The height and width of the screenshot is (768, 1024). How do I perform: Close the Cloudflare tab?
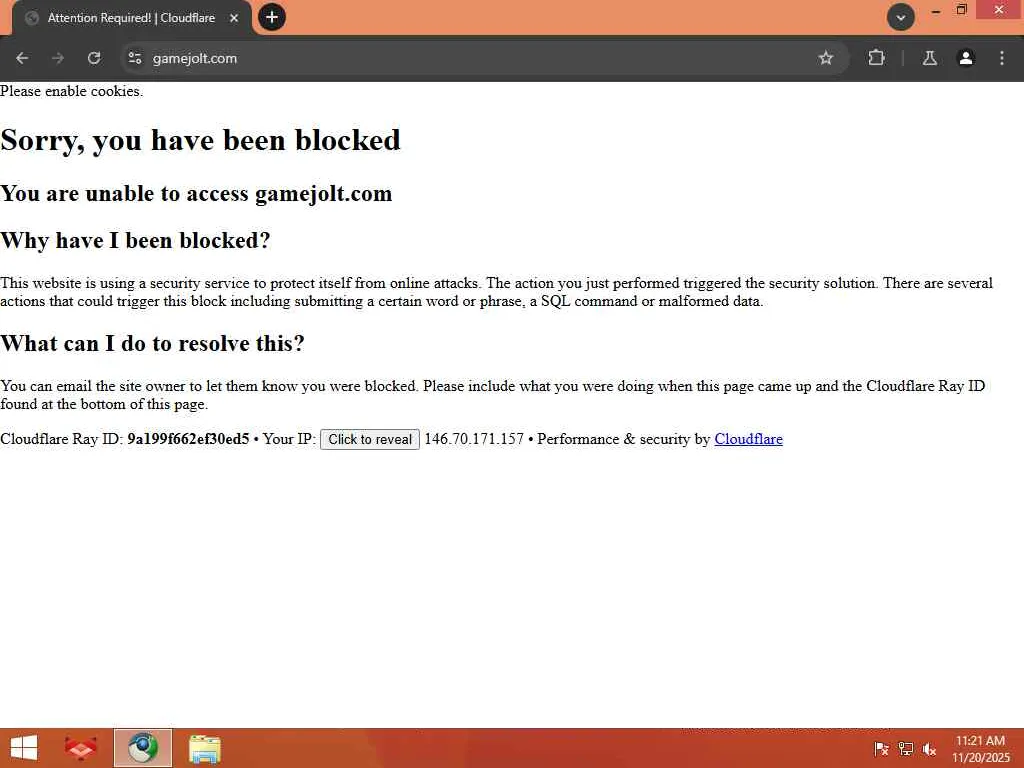(234, 18)
